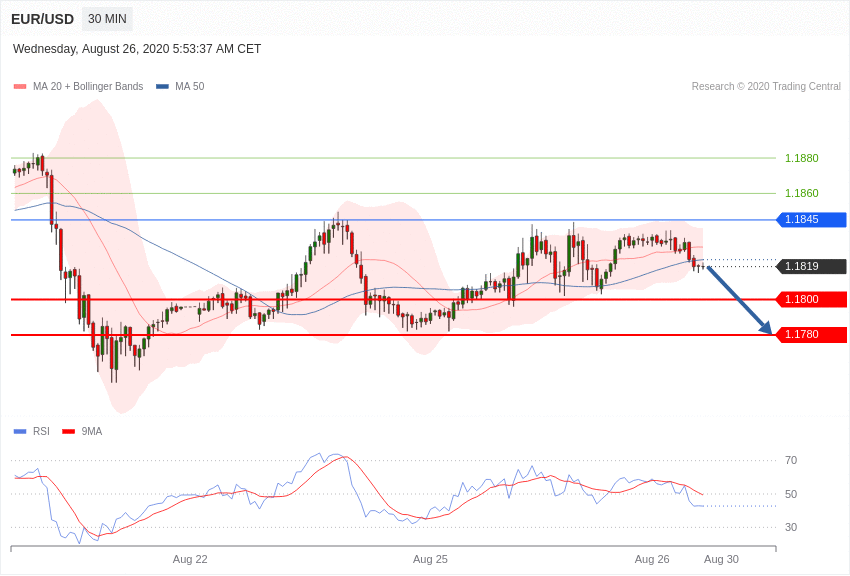Screen dimensions: 850x576
Task: Toggle the 9MA legend label
Action: click(92, 431)
